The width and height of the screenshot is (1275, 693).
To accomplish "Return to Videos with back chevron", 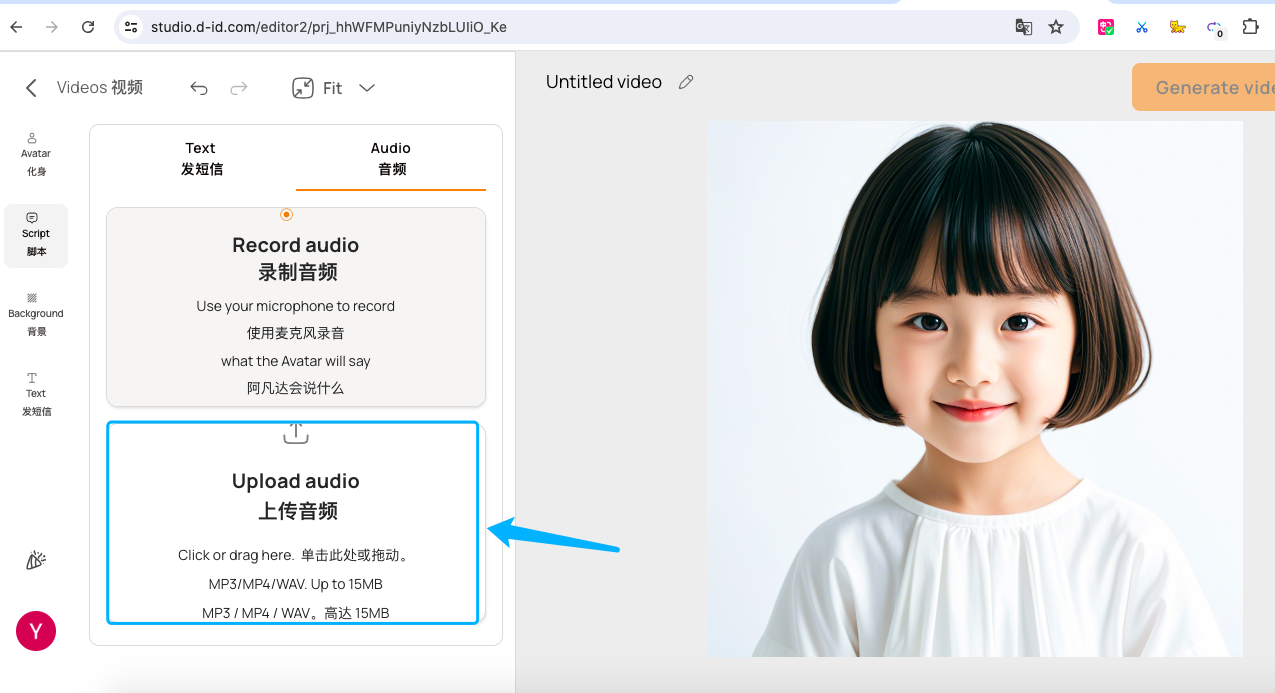I will pos(31,88).
